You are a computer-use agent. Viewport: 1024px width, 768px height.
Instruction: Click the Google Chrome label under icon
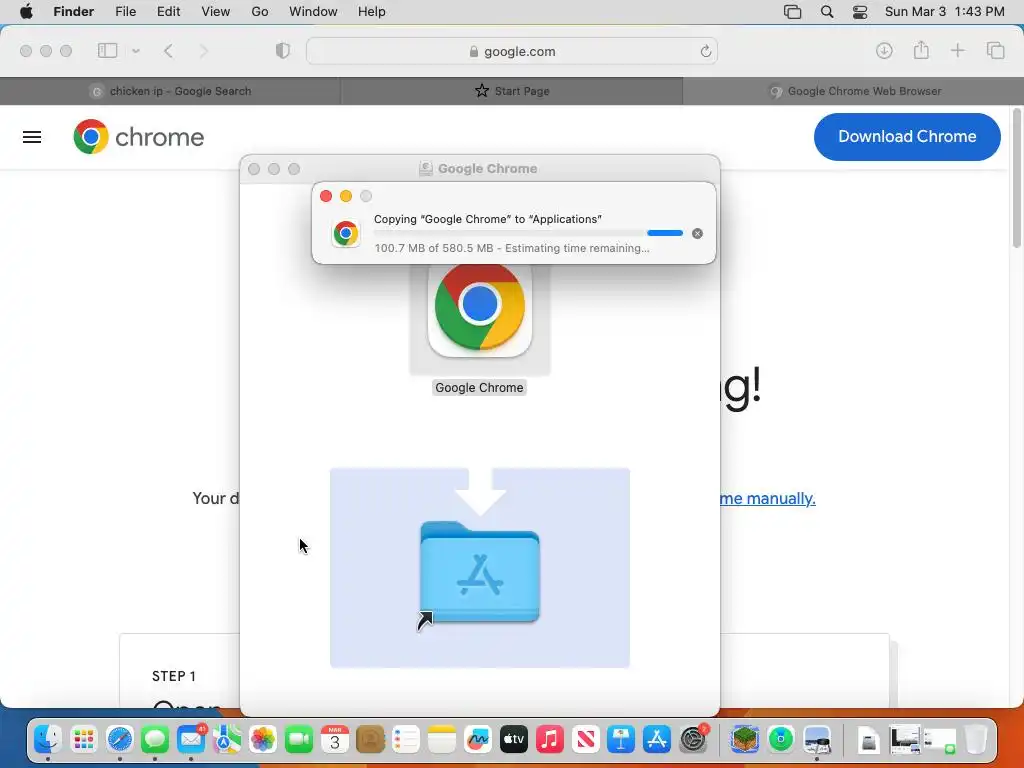pyautogui.click(x=479, y=387)
